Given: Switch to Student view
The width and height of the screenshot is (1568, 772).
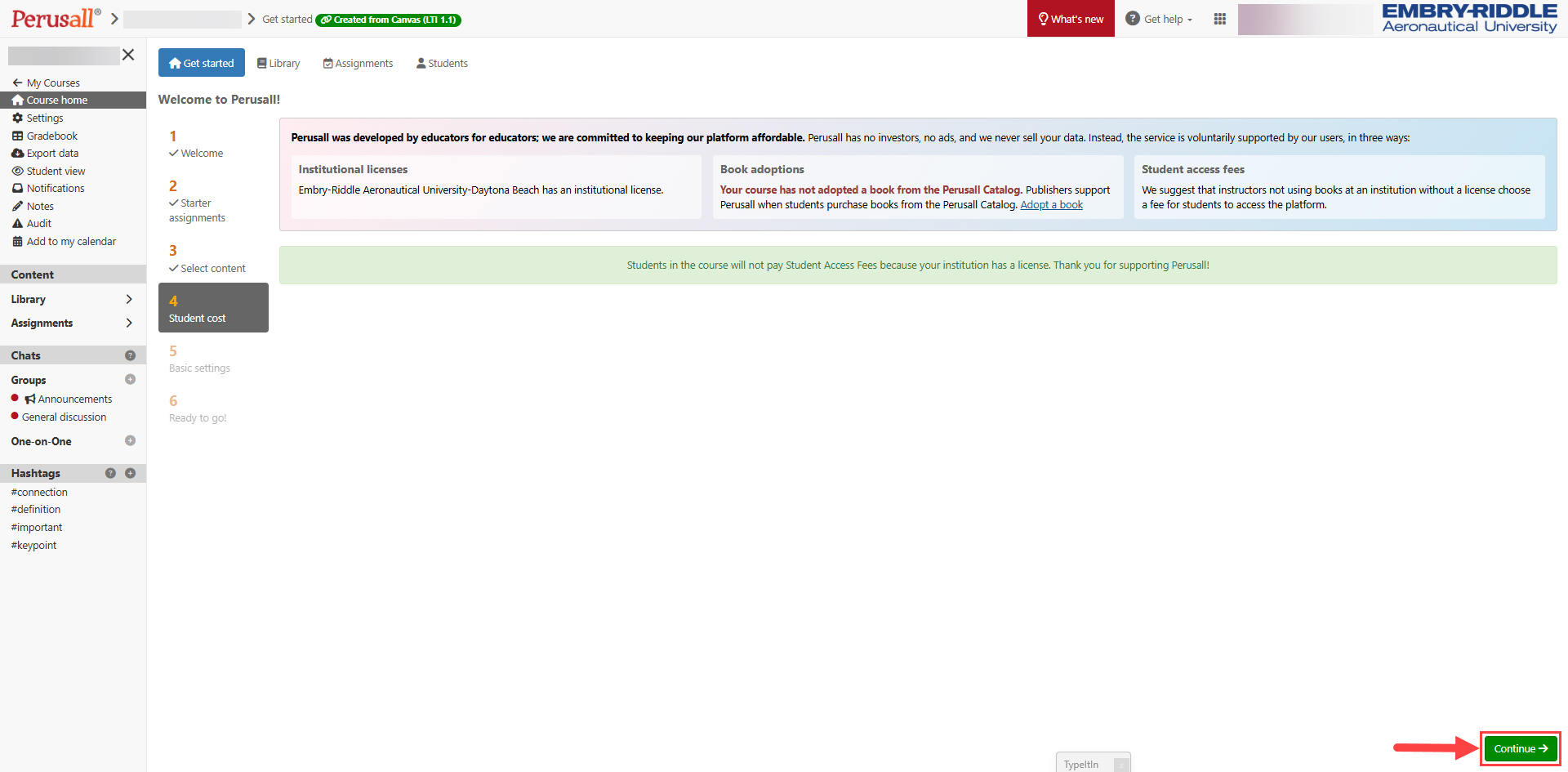Looking at the screenshot, I should 48,171.
